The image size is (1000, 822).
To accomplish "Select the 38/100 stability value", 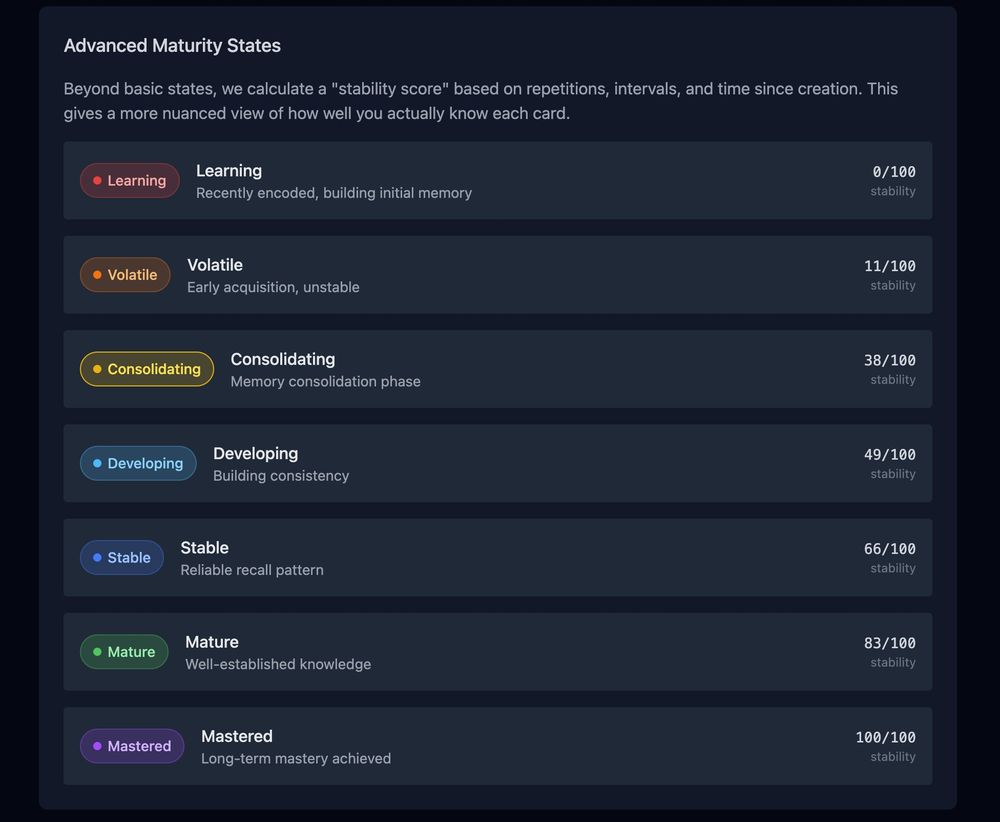I will click(890, 360).
